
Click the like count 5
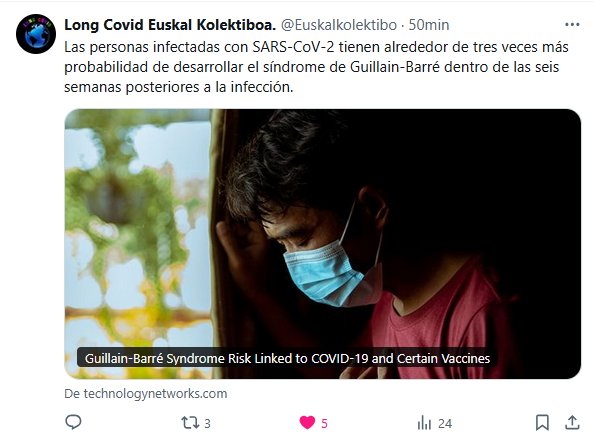[324, 423]
